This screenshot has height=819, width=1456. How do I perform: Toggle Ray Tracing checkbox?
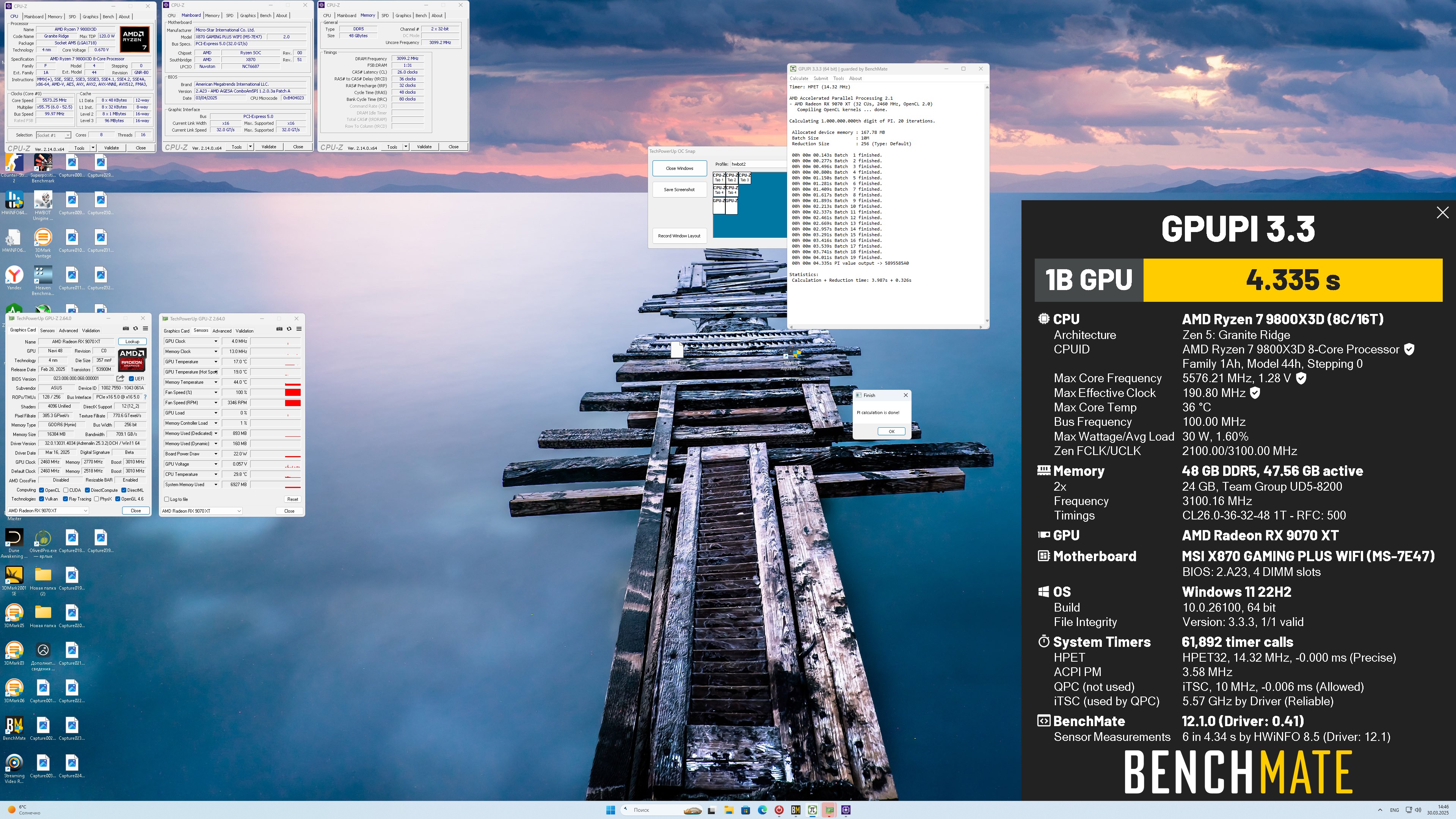66,499
